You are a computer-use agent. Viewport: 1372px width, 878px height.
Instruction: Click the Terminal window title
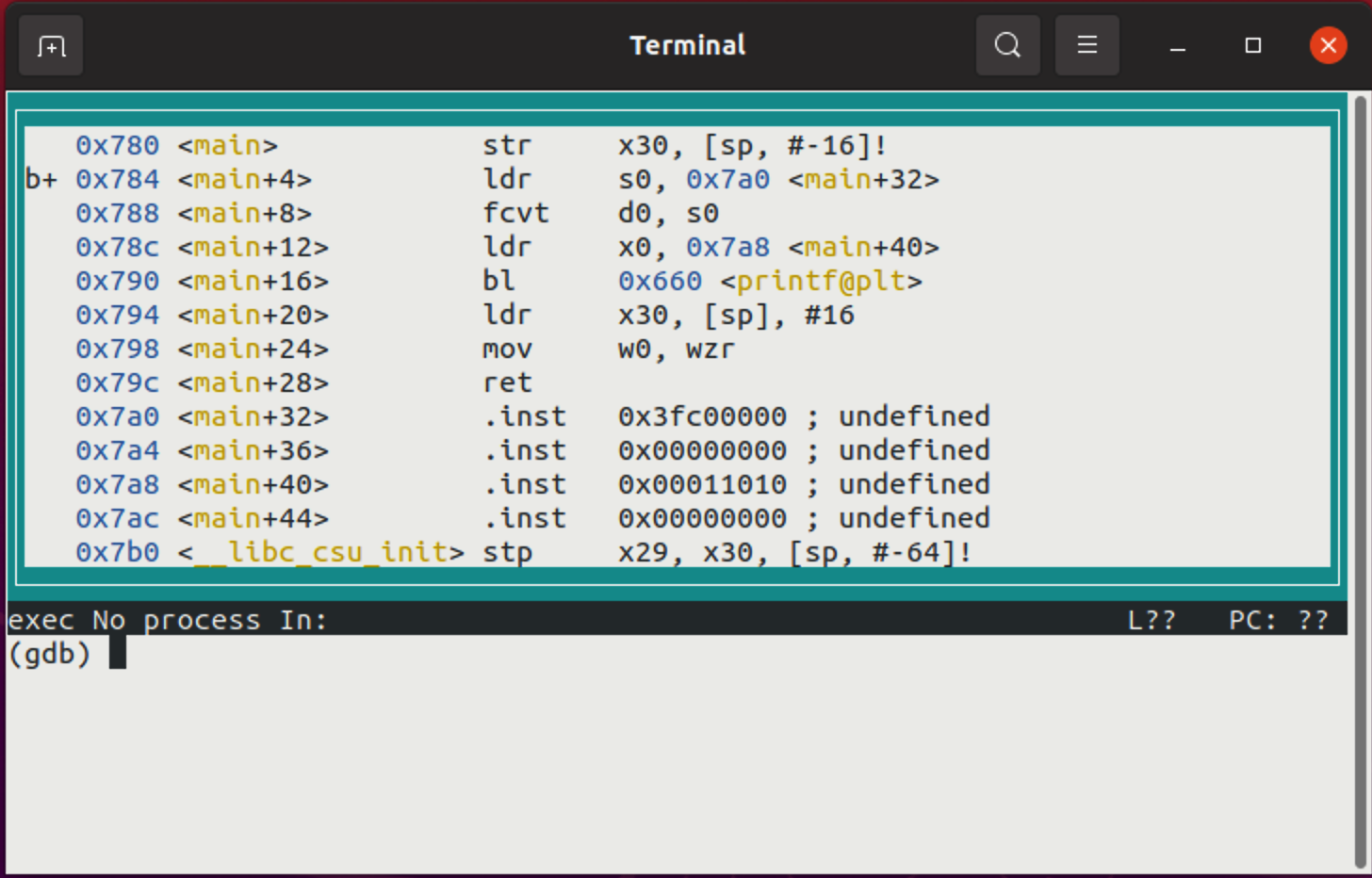pyautogui.click(x=687, y=45)
